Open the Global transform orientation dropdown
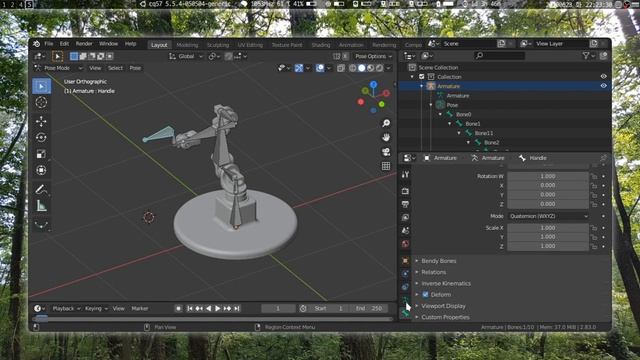Image resolution: width=640 pixels, height=360 pixels. coord(186,56)
